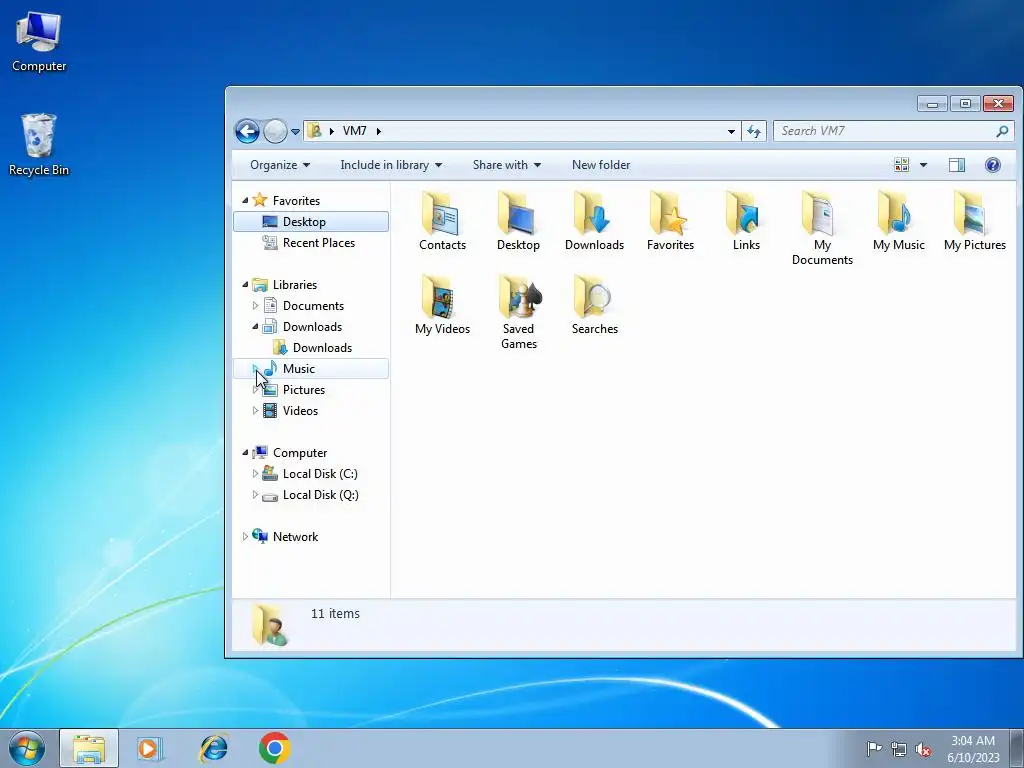Click the Windows Start orb
Viewport: 1024px width, 768px height.
27,748
